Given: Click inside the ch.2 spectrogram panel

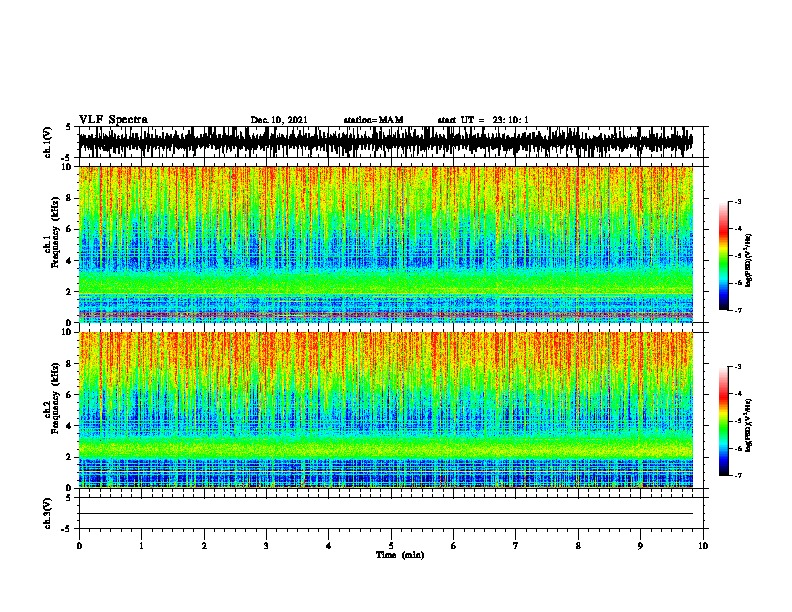Looking at the screenshot, I should click(x=386, y=410).
